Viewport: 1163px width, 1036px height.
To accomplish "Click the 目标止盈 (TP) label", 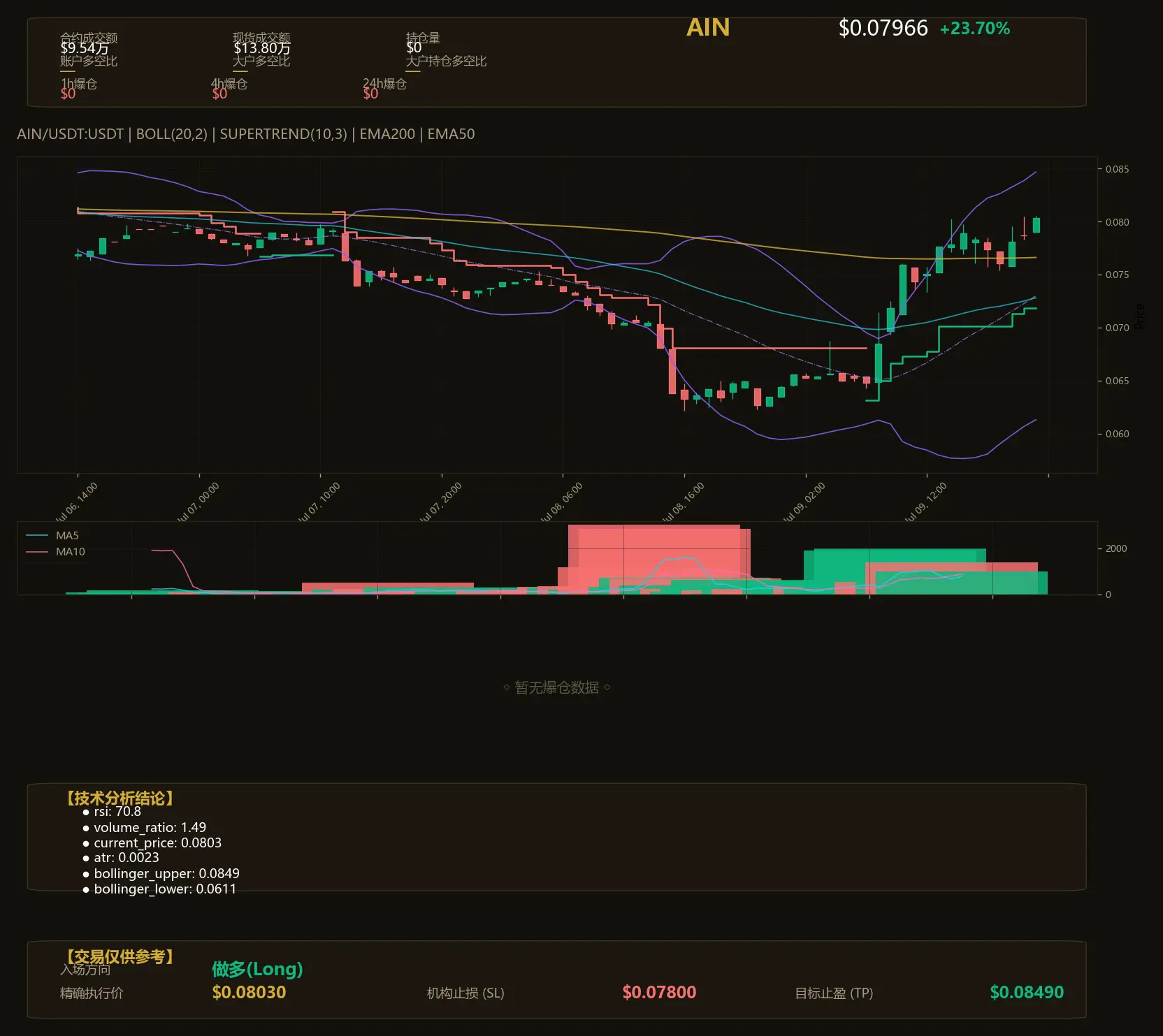I will [834, 993].
